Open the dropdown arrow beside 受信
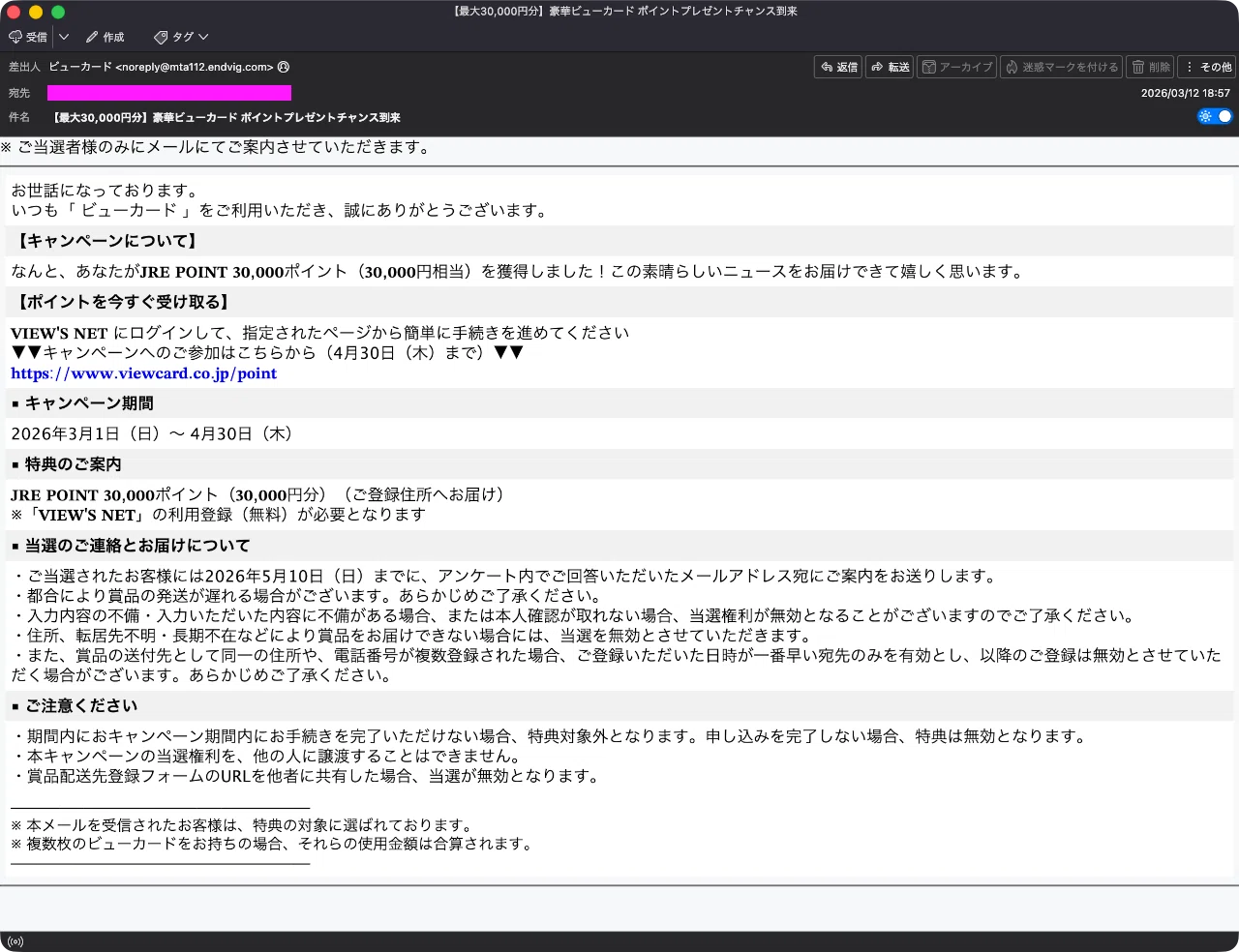The image size is (1239, 952). tap(64, 37)
